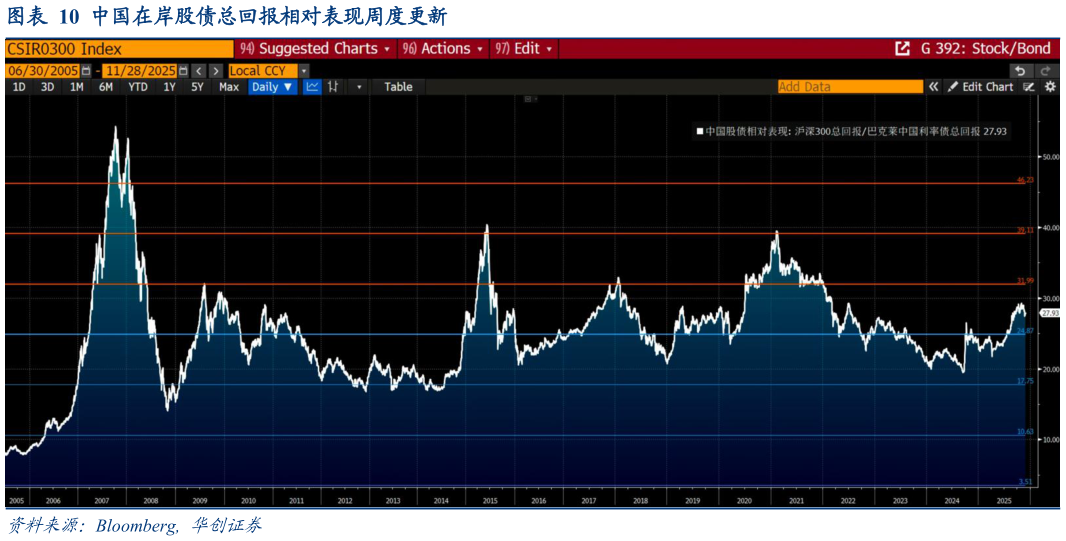1066x541 pixels.
Task: Switch to the candlestick bar chart icon
Action: pos(333,87)
